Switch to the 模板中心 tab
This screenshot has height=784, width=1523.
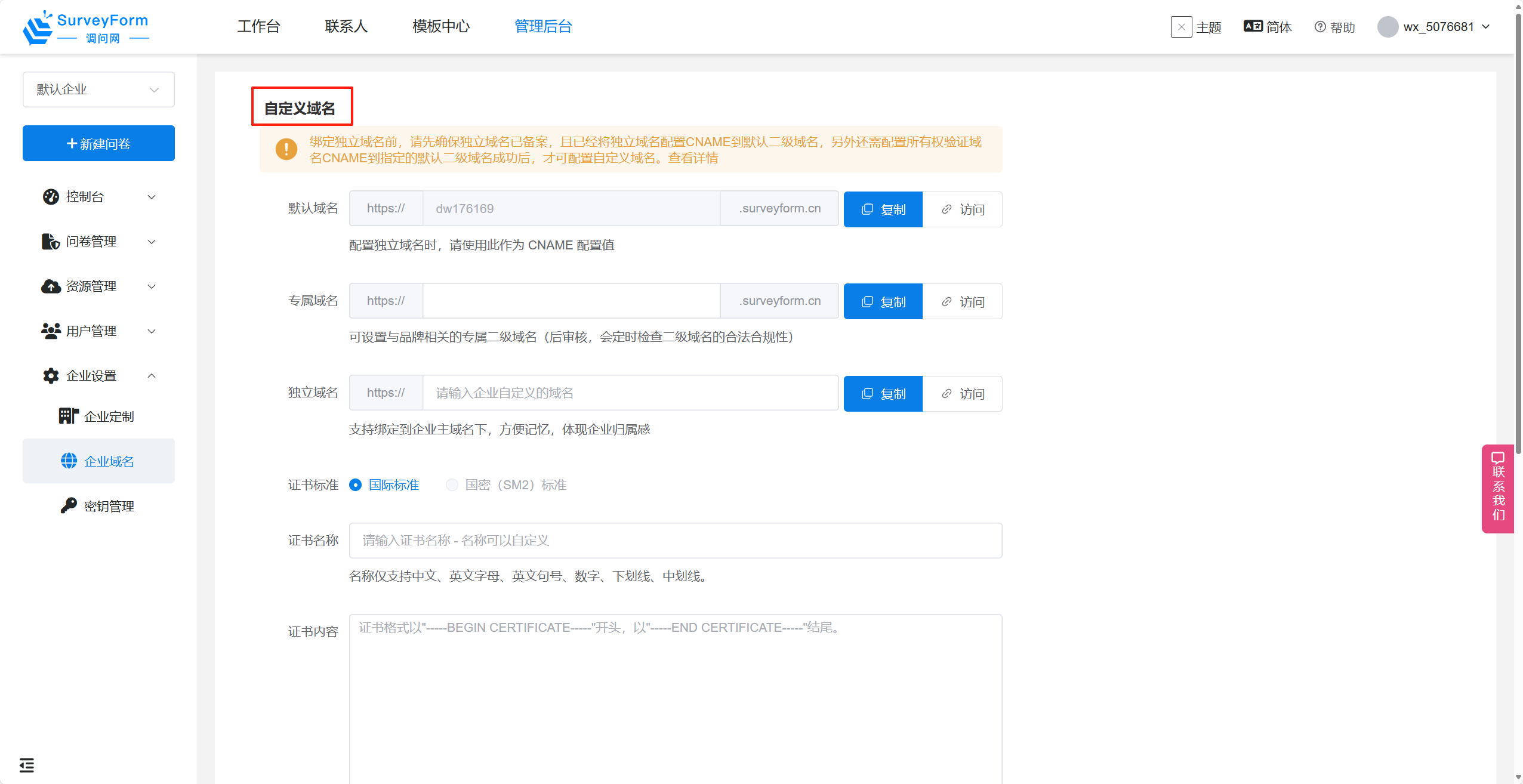[x=440, y=26]
